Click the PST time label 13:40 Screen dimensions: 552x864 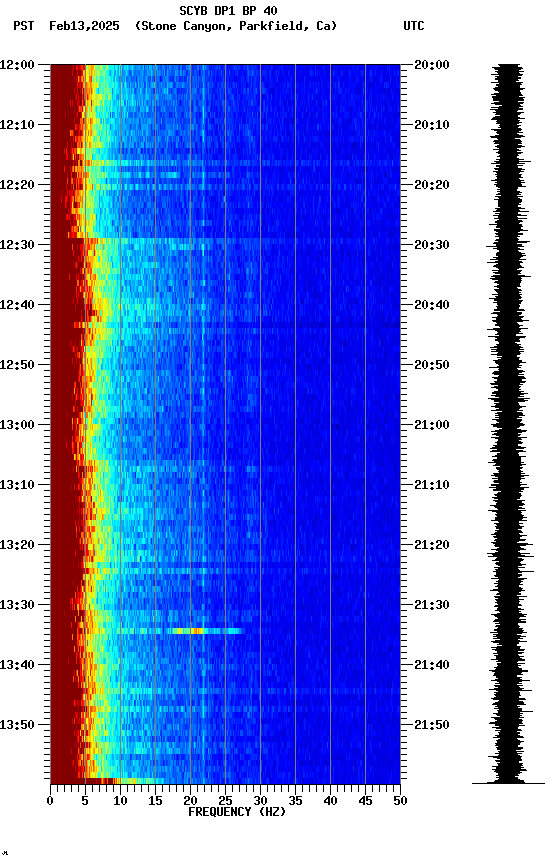[x=17, y=666]
